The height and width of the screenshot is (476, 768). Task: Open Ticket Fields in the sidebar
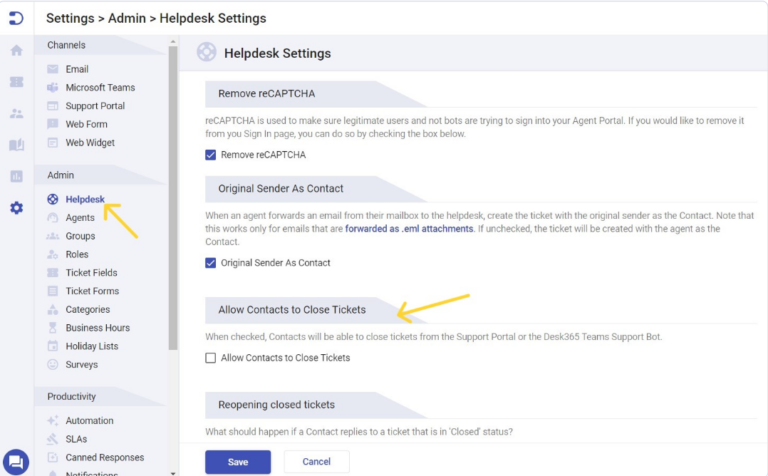91,273
